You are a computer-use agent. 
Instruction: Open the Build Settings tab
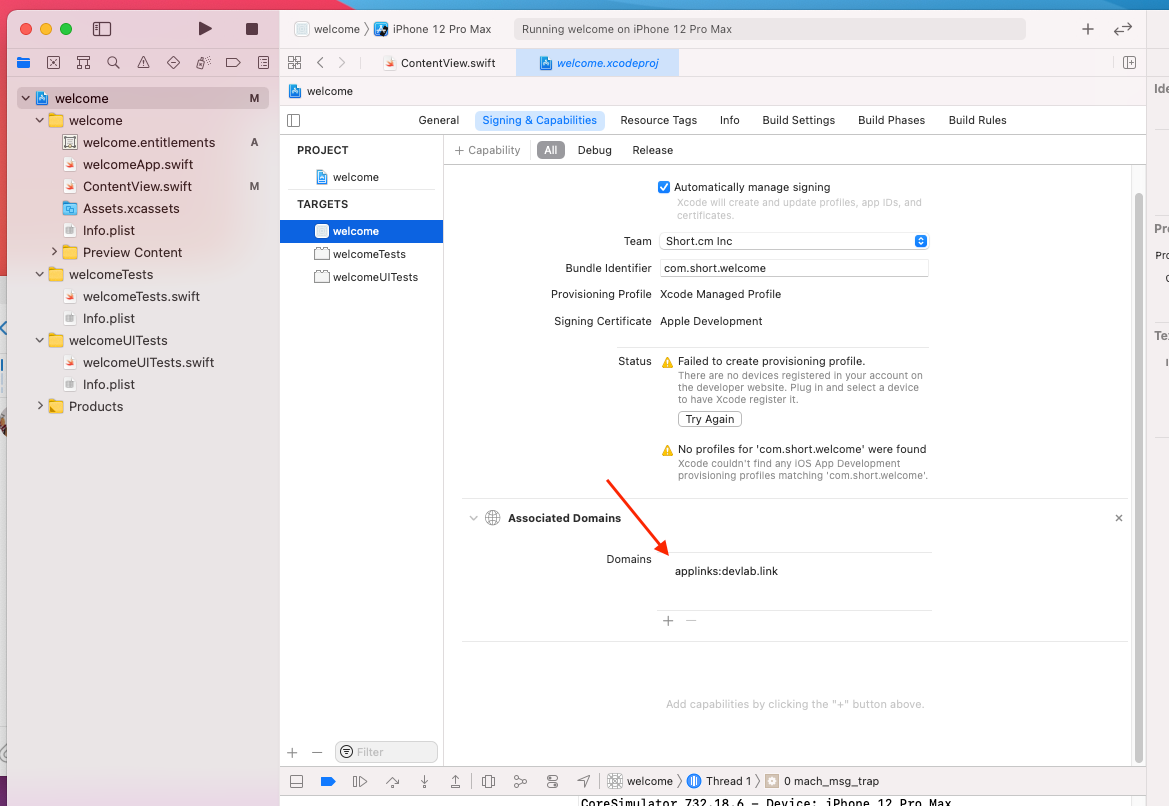point(798,120)
